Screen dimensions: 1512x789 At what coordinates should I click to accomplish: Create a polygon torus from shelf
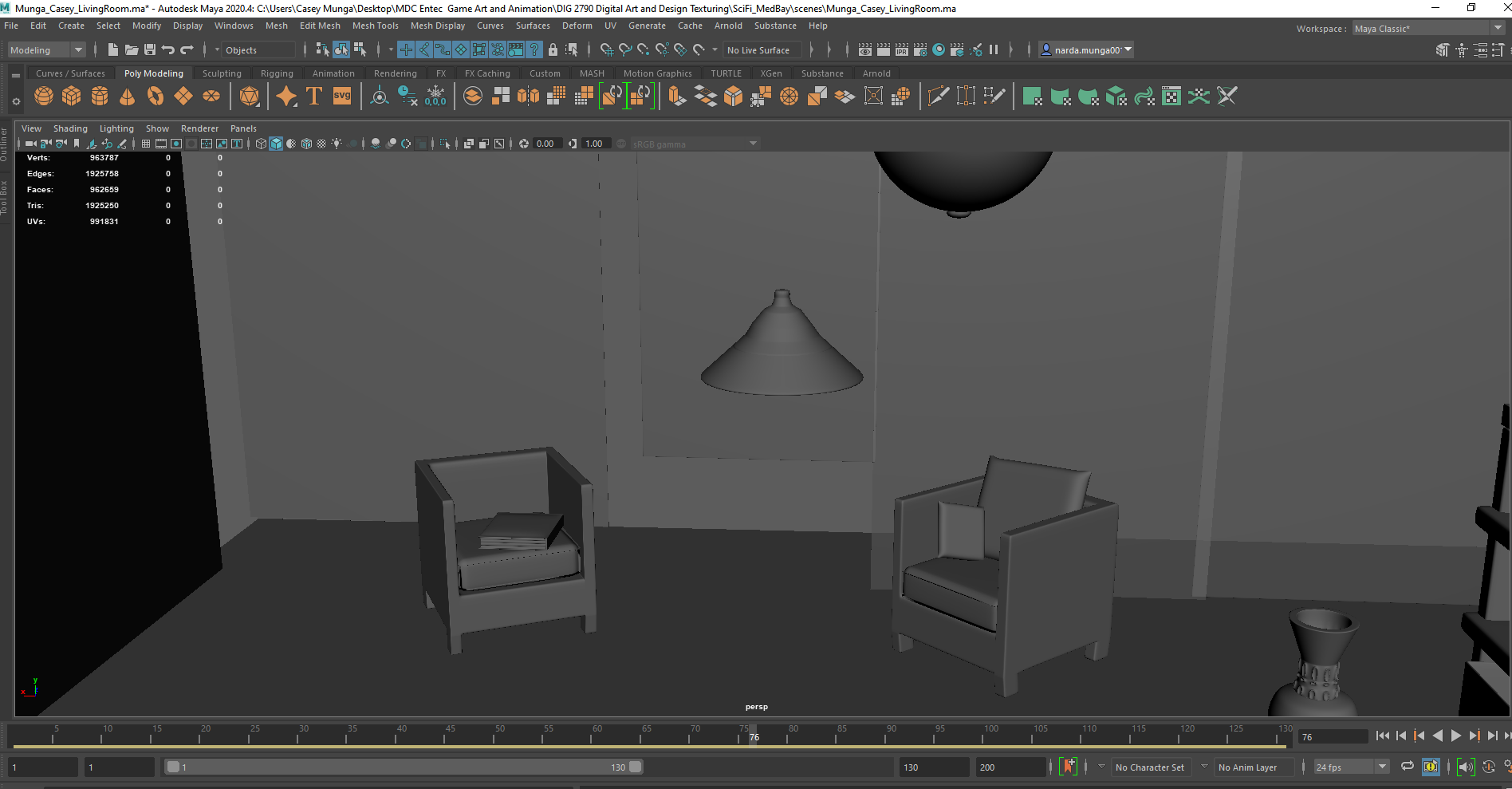(156, 97)
